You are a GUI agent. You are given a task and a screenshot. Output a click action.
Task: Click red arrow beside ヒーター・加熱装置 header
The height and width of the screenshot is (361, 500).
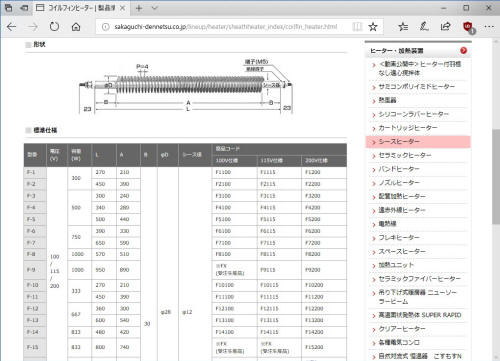click(x=463, y=51)
